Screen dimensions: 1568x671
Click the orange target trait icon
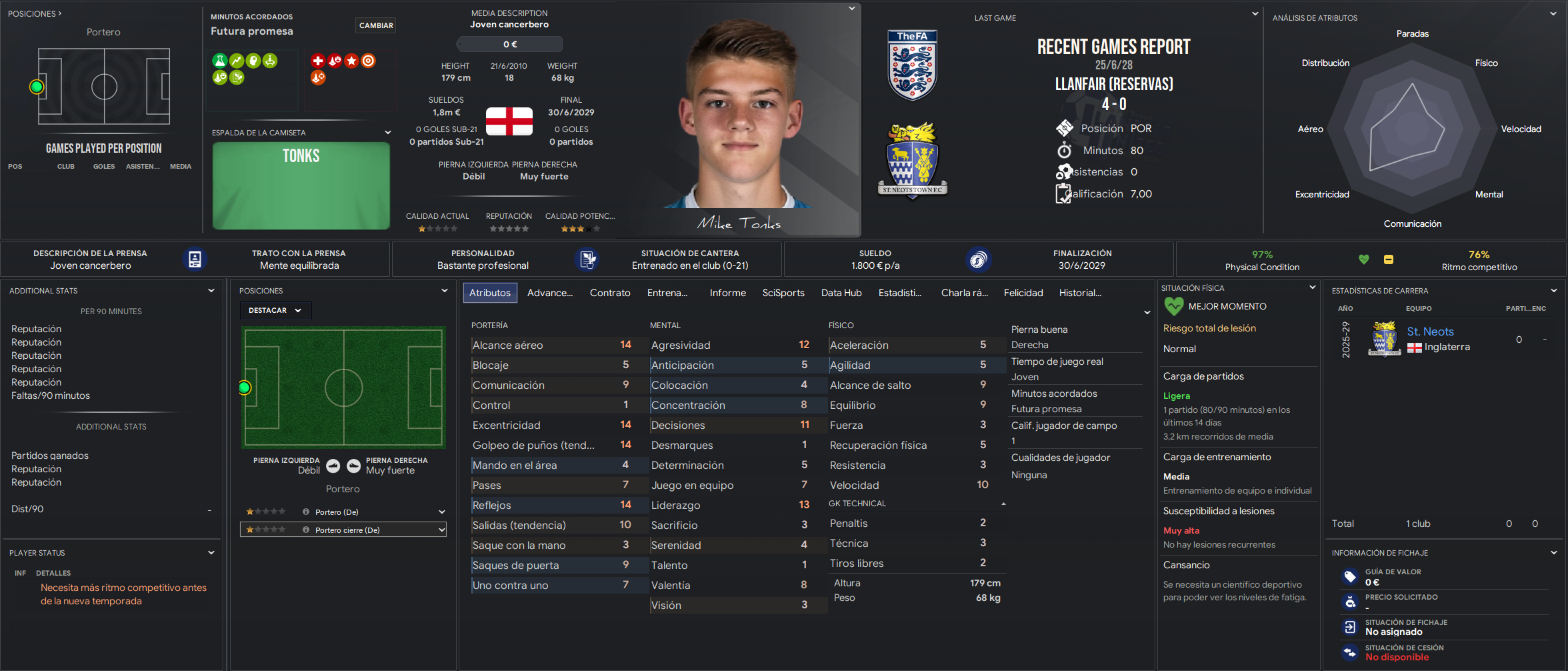[368, 61]
